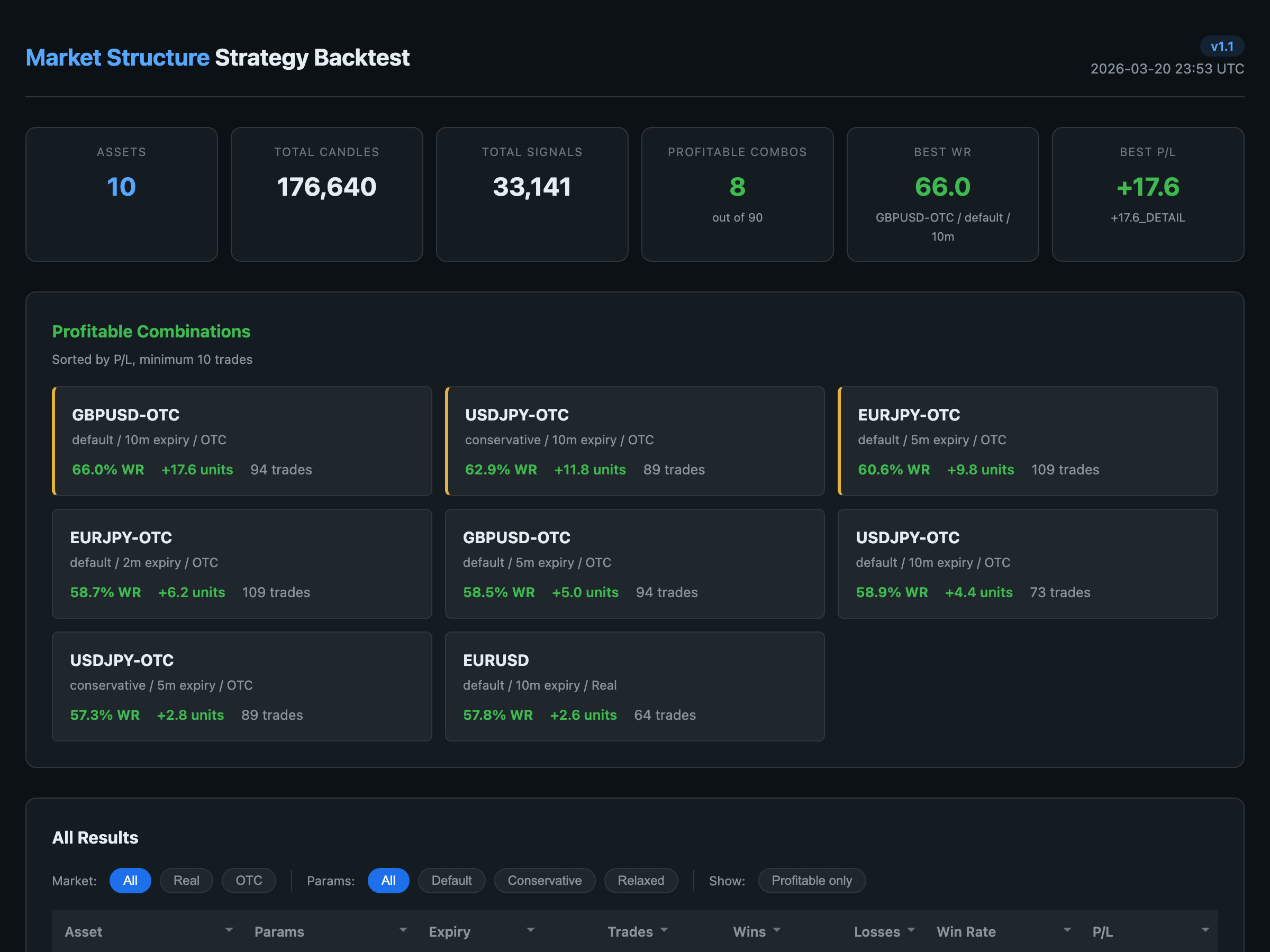This screenshot has width=1270, height=952.
Task: Filter params by Relaxed
Action: point(641,880)
